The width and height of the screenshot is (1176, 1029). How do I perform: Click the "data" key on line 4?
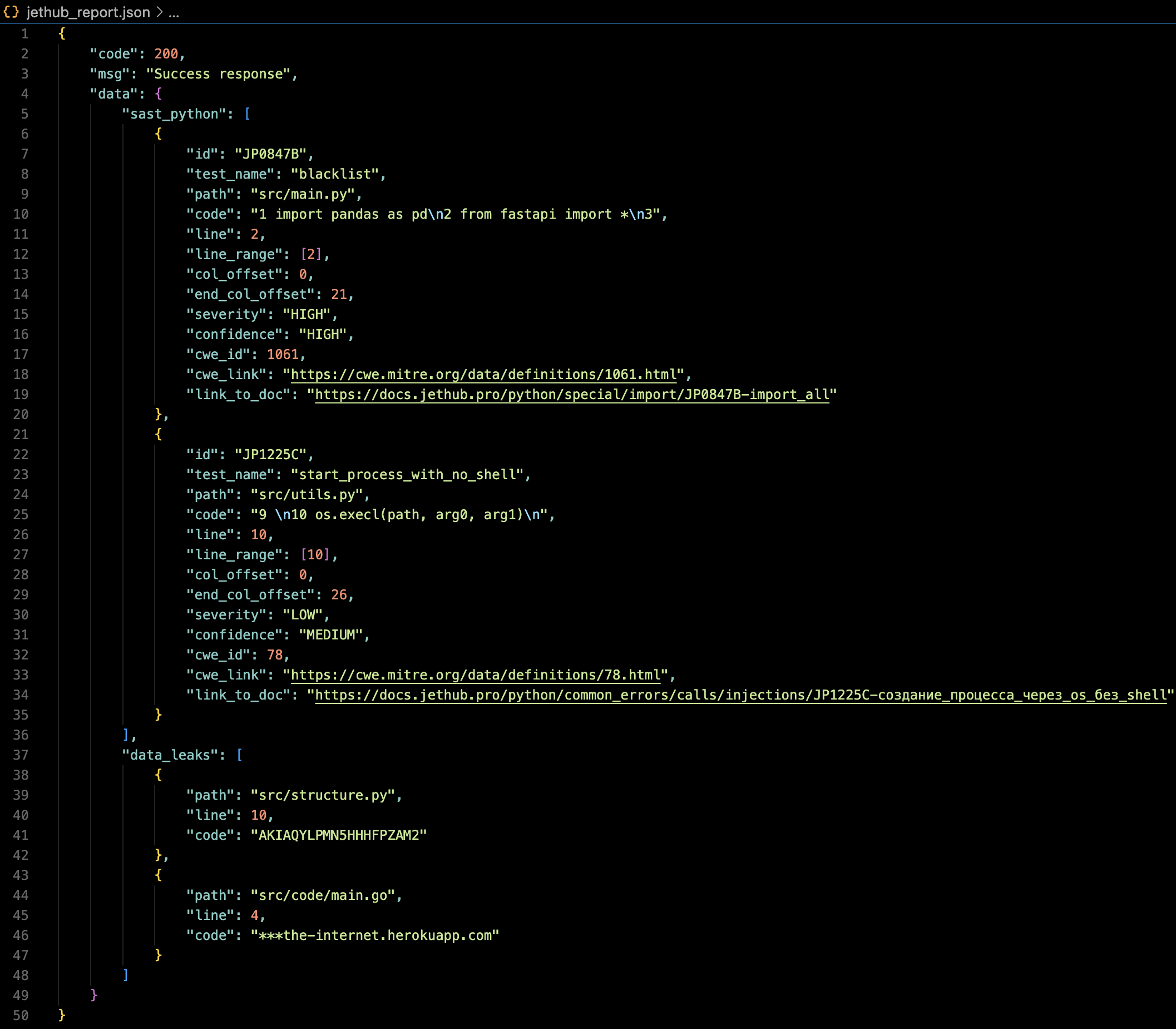tap(113, 94)
